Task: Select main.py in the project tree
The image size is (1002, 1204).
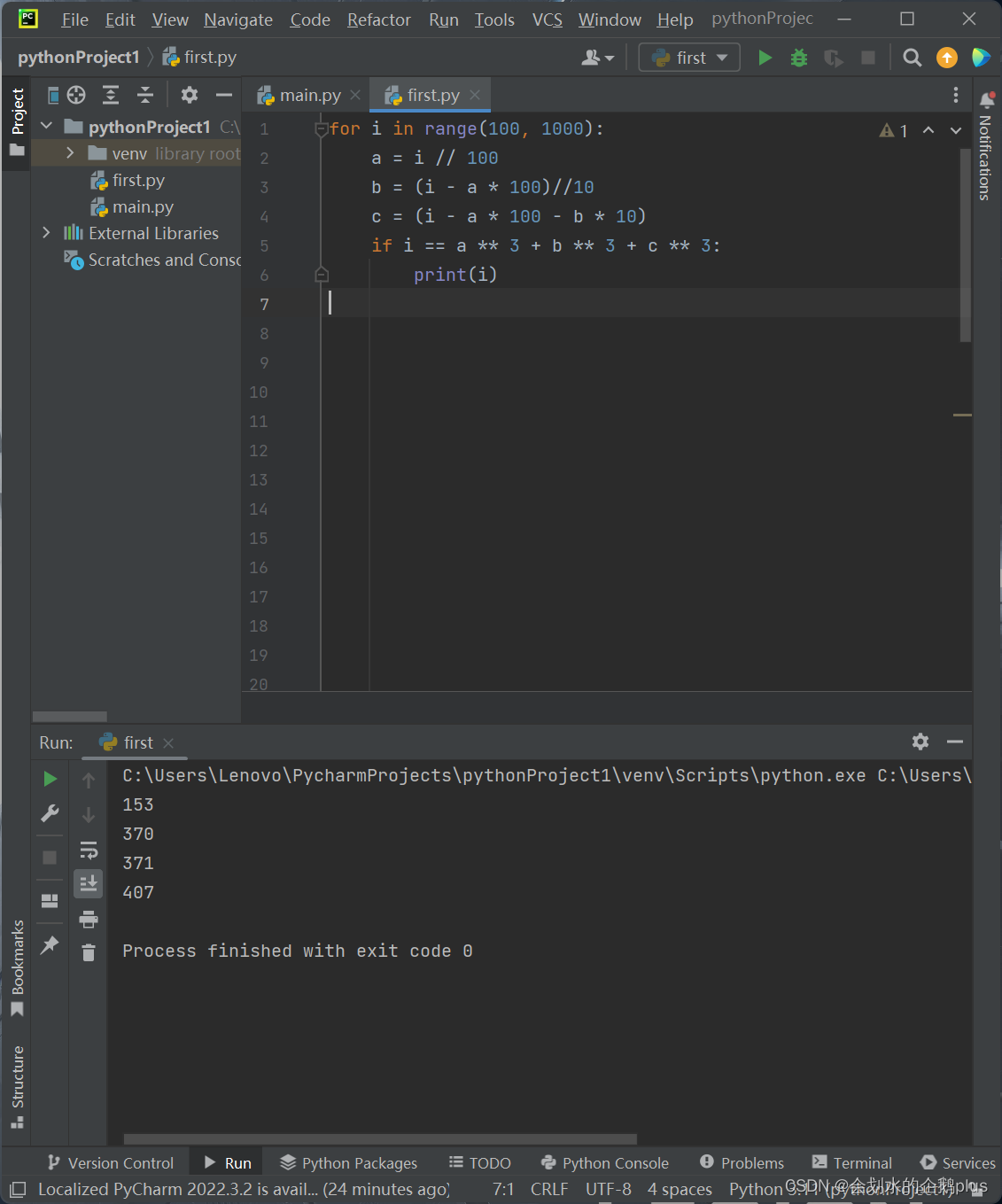Action: point(142,206)
